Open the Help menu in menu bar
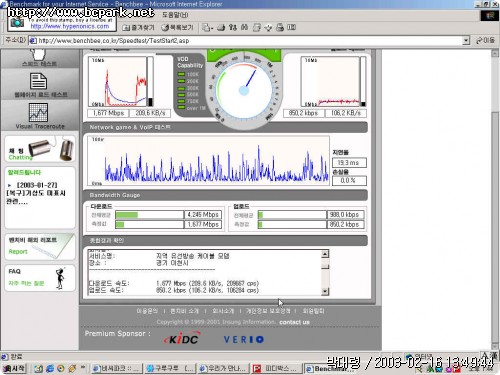Viewport: 500px width, 375px height. (175, 15)
